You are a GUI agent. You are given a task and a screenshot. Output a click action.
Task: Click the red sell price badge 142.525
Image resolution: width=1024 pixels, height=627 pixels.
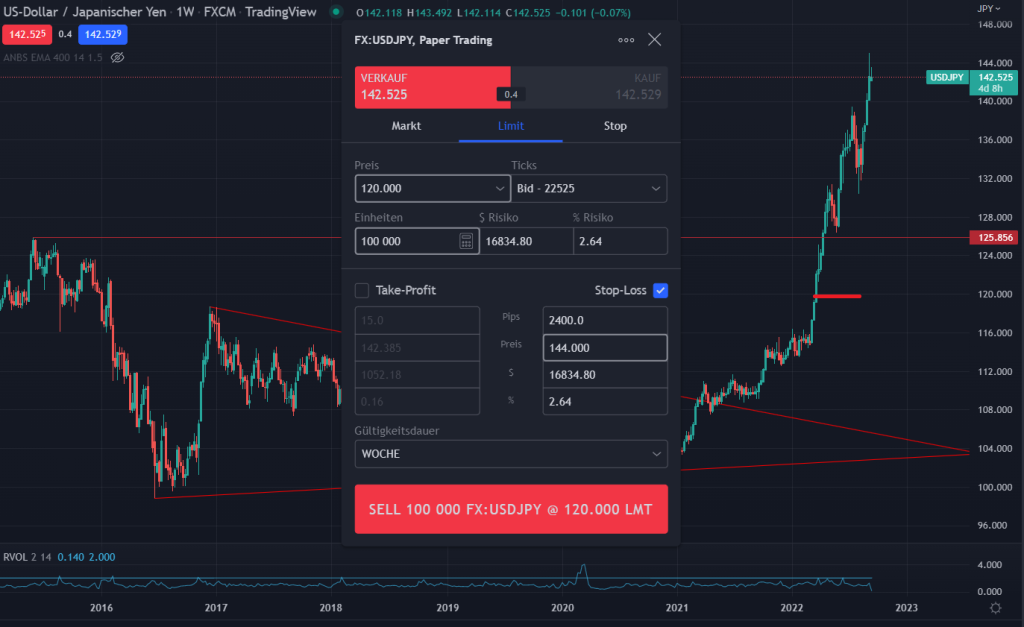28,34
